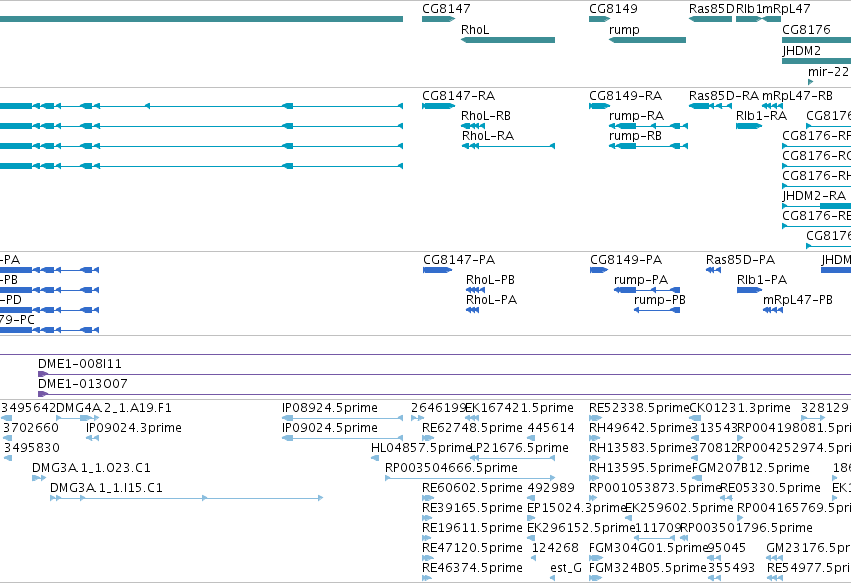Select the CG8149-RA transcript label
The width and height of the screenshot is (851, 583).
pos(626,96)
